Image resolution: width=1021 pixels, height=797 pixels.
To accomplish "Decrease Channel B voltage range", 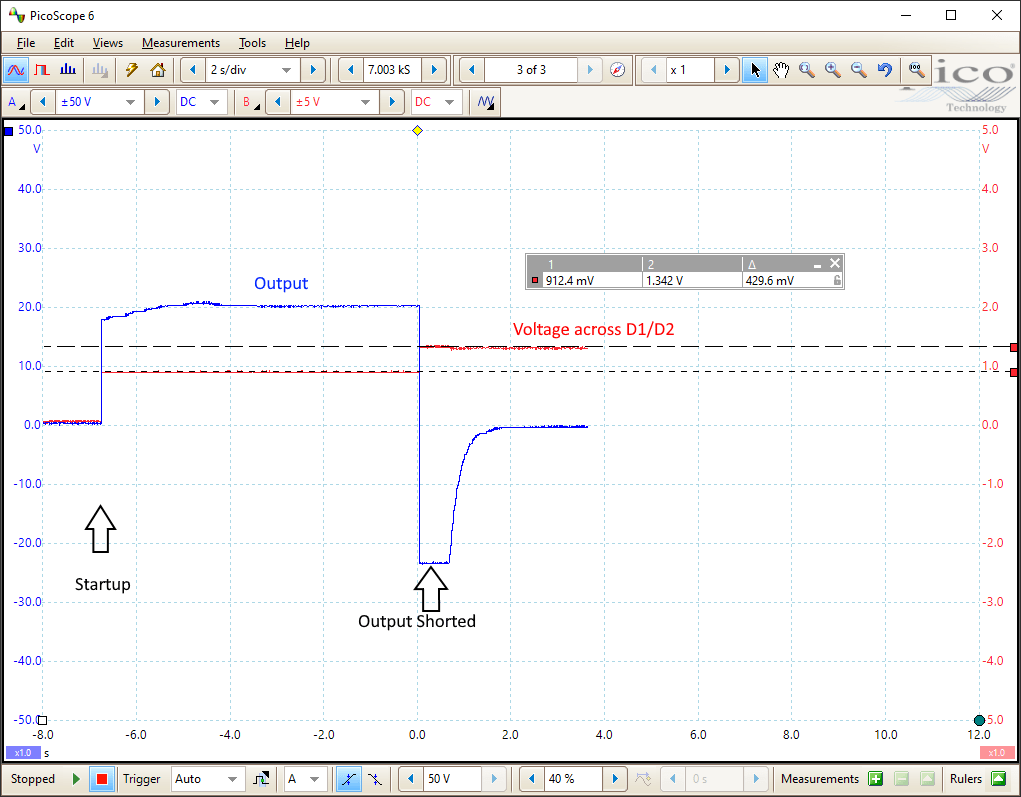I will click(x=278, y=102).
